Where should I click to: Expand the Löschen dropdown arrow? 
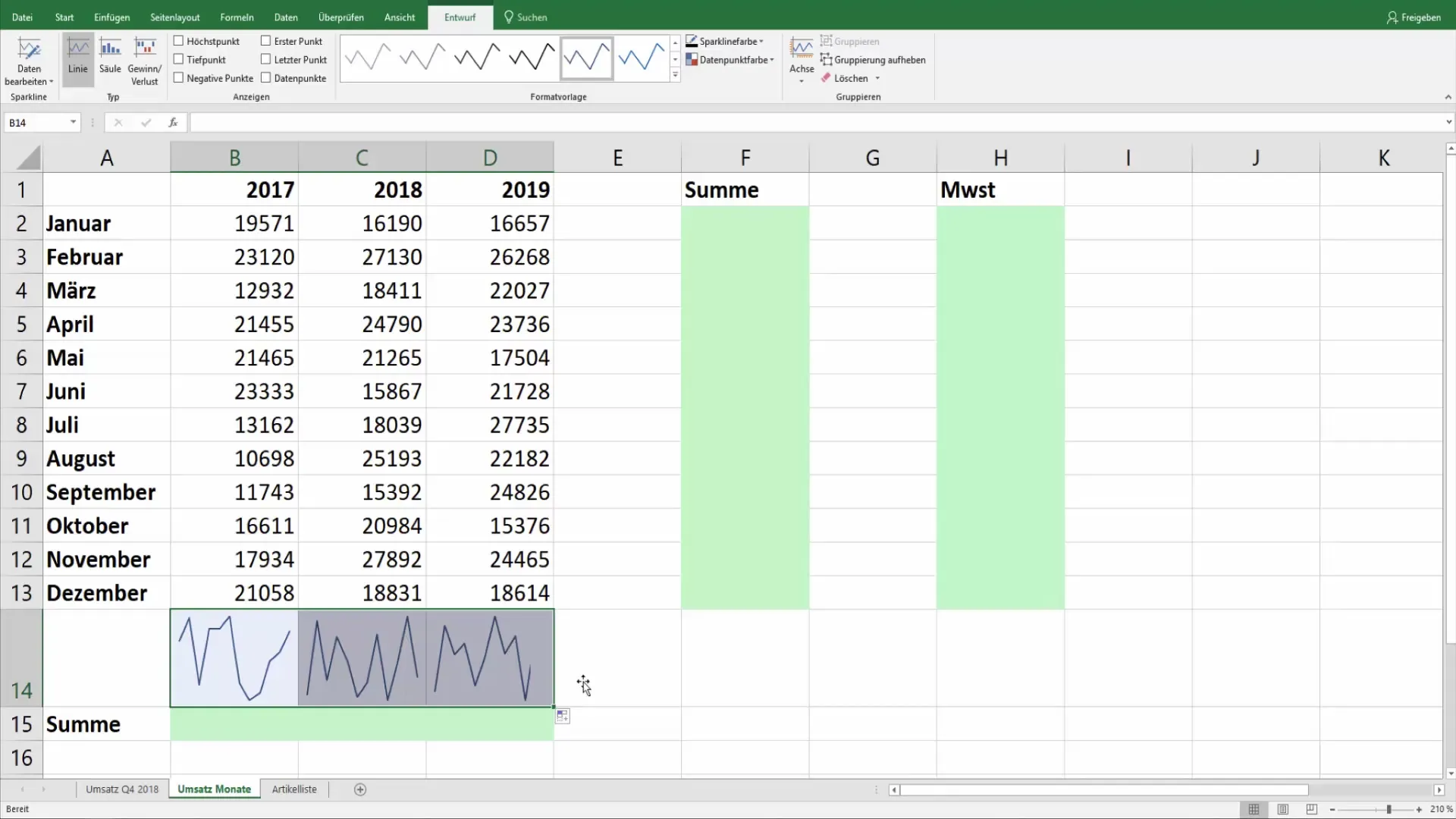(877, 78)
